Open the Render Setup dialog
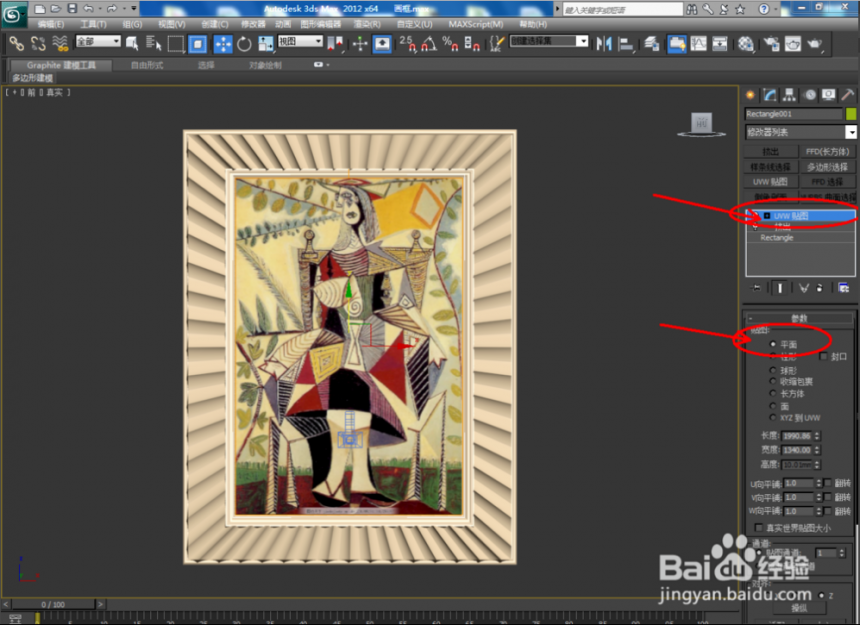860x625 pixels. 772,44
